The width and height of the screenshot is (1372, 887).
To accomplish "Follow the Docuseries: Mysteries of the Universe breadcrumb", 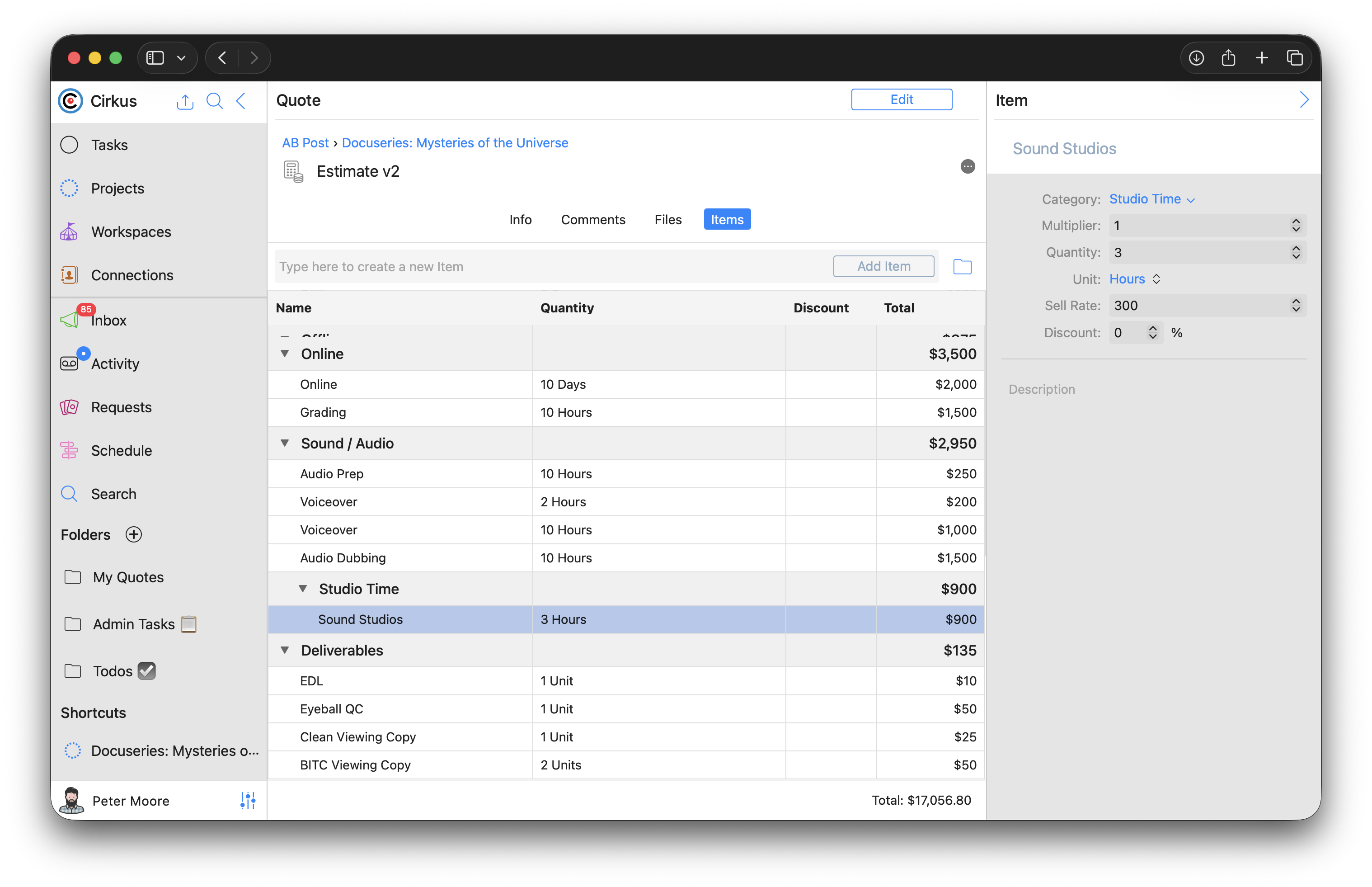I will (x=454, y=143).
